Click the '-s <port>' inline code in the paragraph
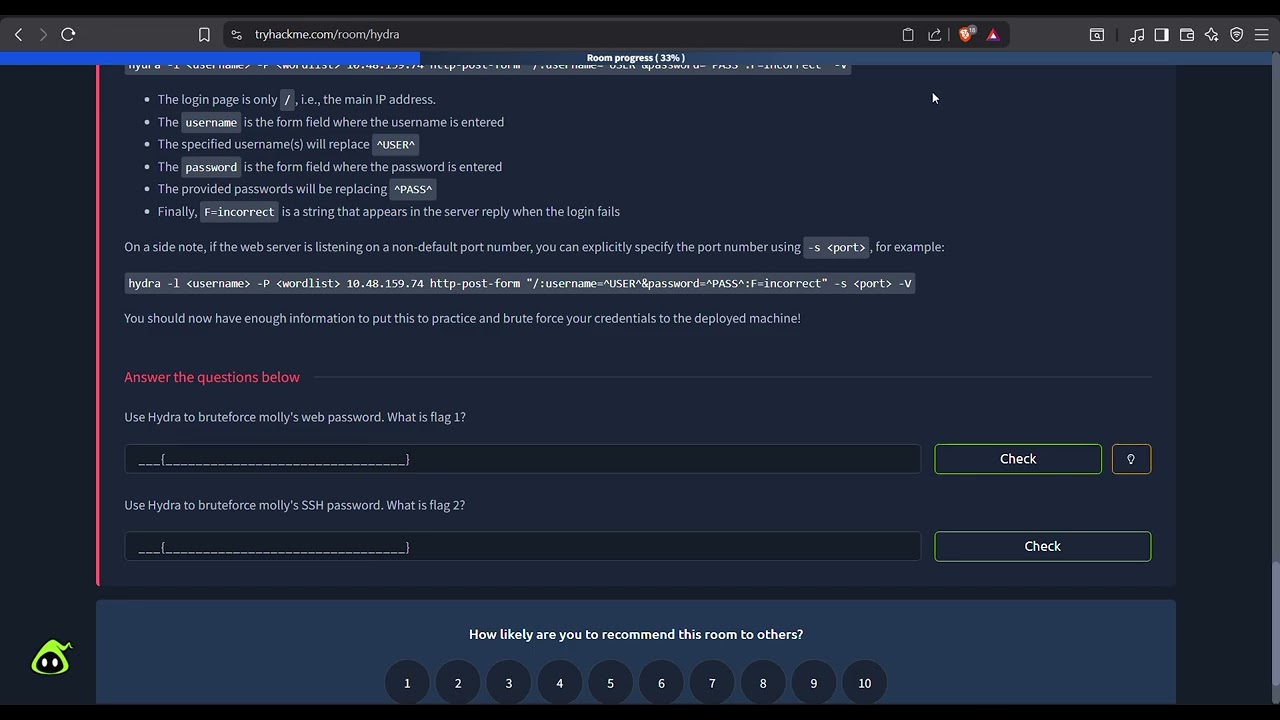1280x720 pixels. pyautogui.click(x=837, y=247)
